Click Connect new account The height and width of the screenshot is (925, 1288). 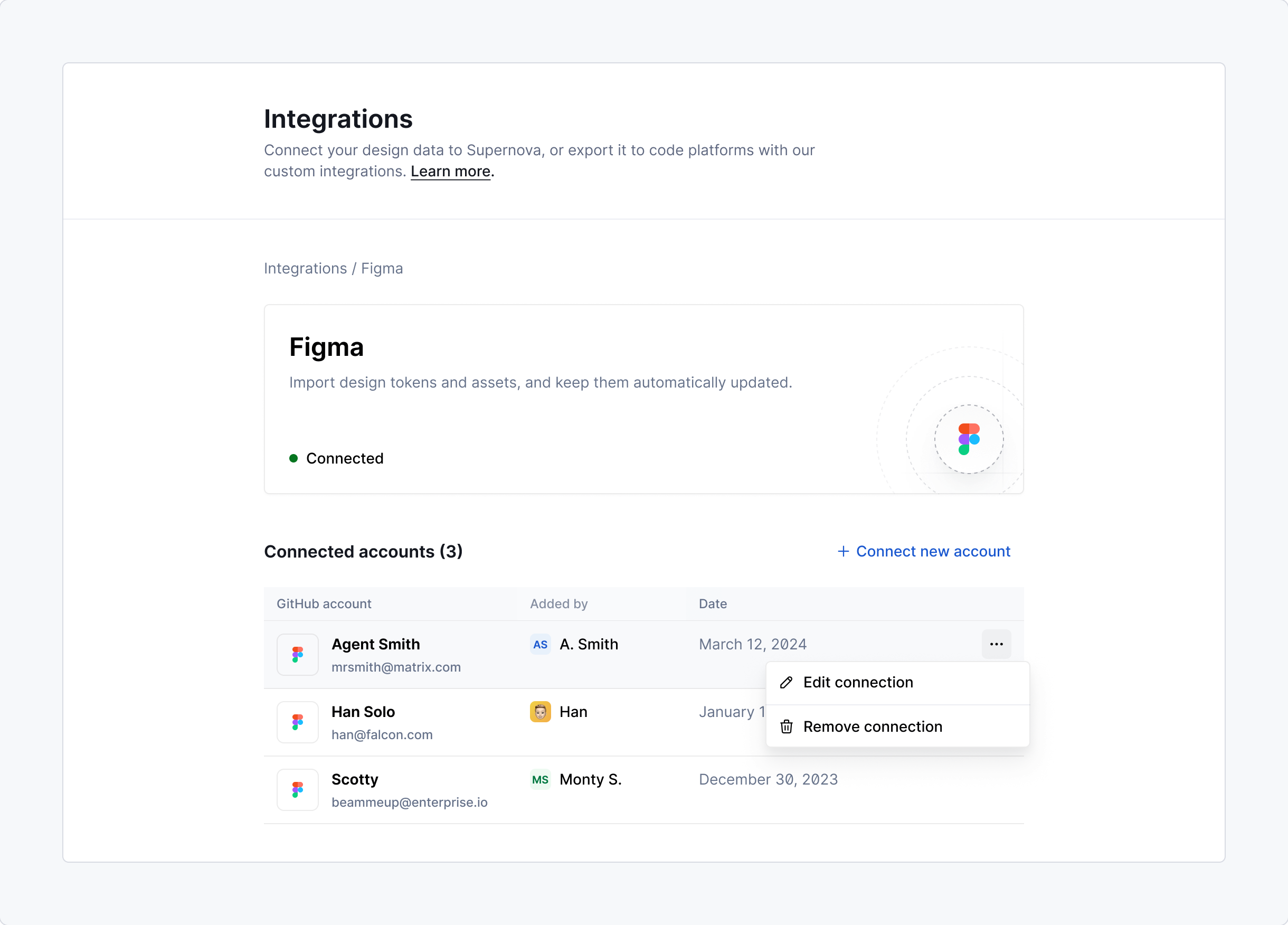coord(924,551)
